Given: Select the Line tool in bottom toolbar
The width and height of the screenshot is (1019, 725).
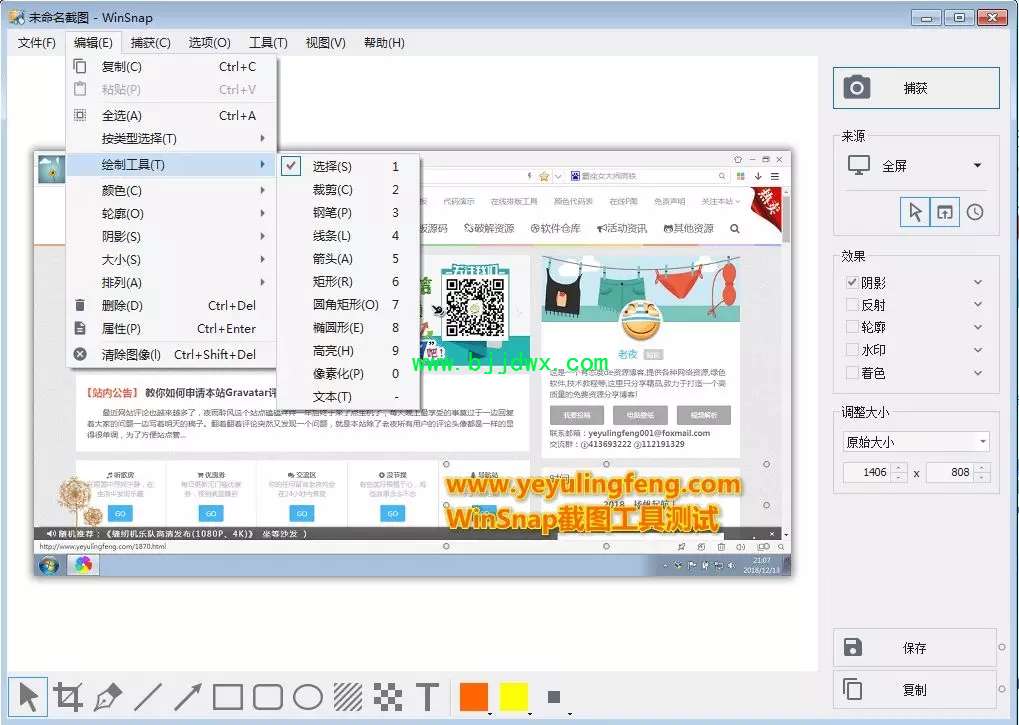Looking at the screenshot, I should point(148,697).
